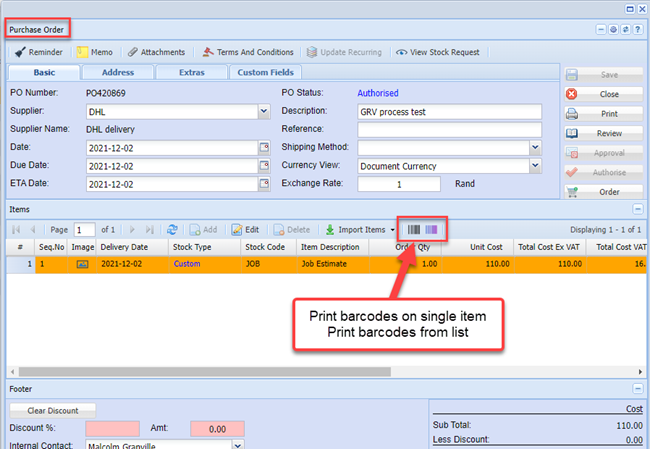Image resolution: width=650 pixels, height=449 pixels.
Task: Print barcodes from list icon
Action: click(431, 230)
